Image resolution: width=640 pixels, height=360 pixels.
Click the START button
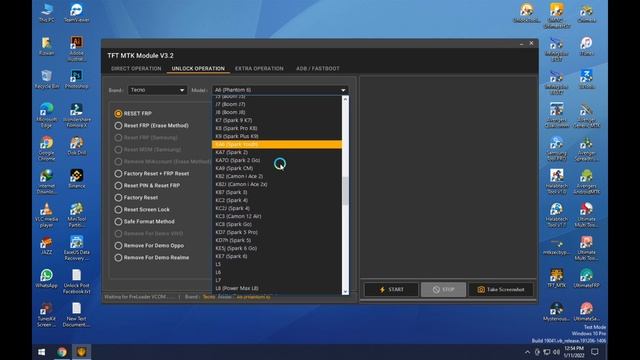(391, 289)
